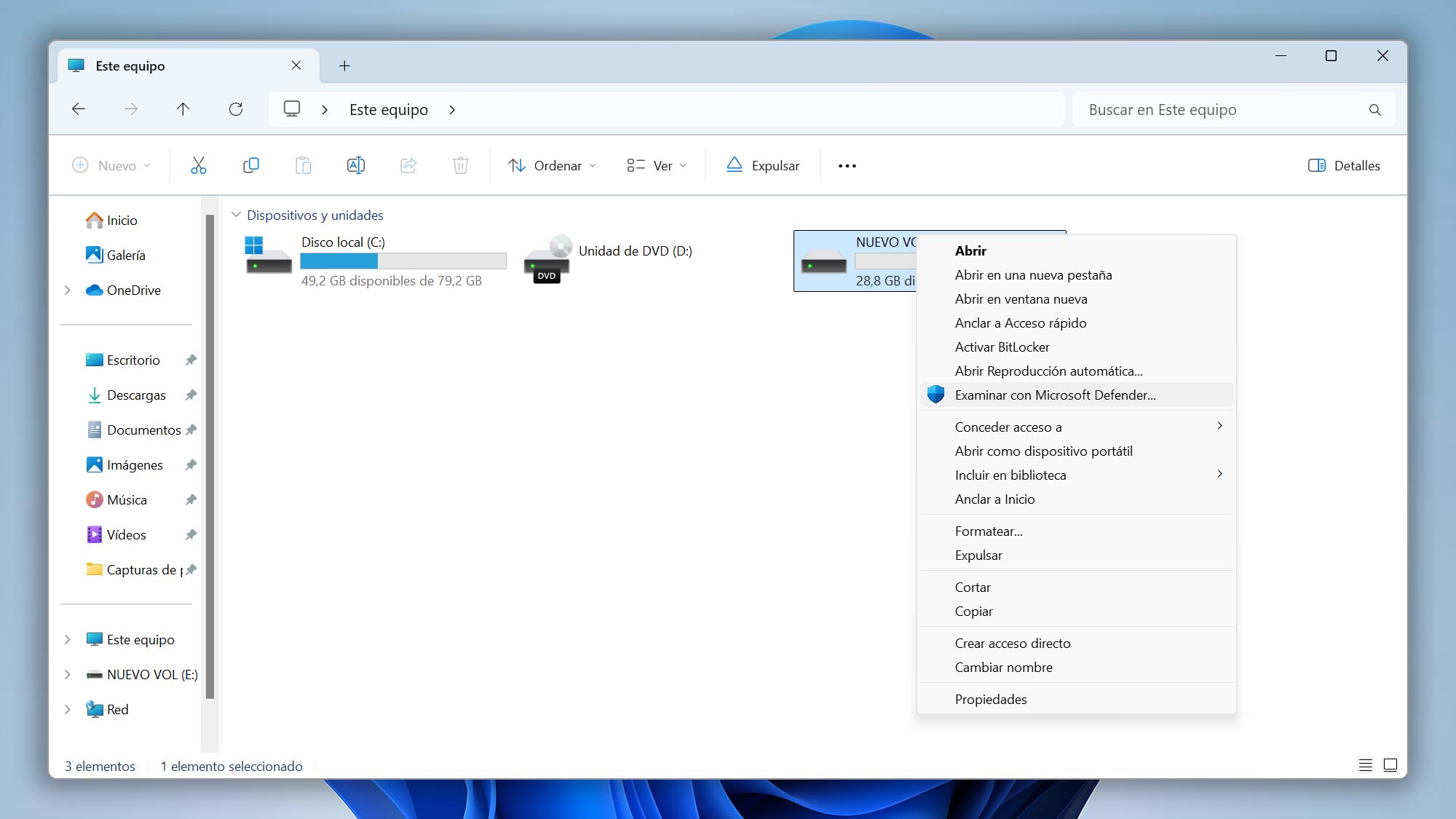Collapse Dispositivos y unidades group

pos(236,215)
